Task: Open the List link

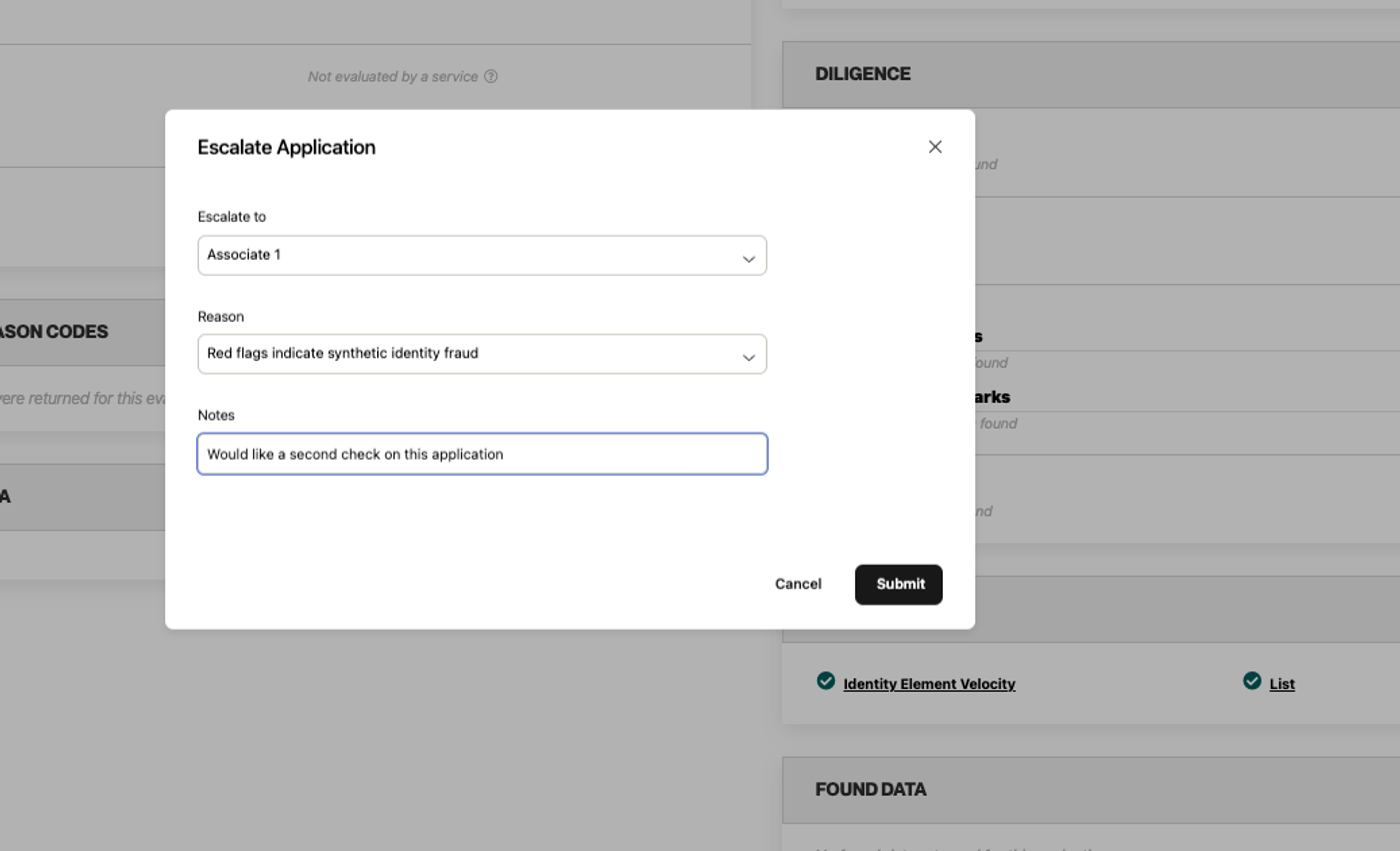Action: click(x=1282, y=684)
